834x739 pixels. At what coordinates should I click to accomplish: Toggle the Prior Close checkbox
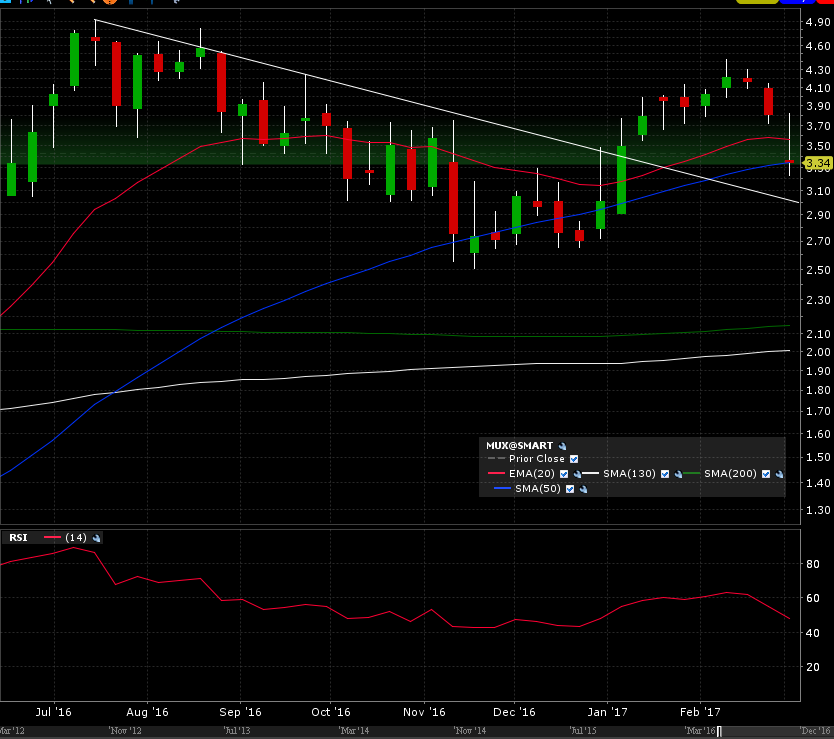(x=573, y=459)
